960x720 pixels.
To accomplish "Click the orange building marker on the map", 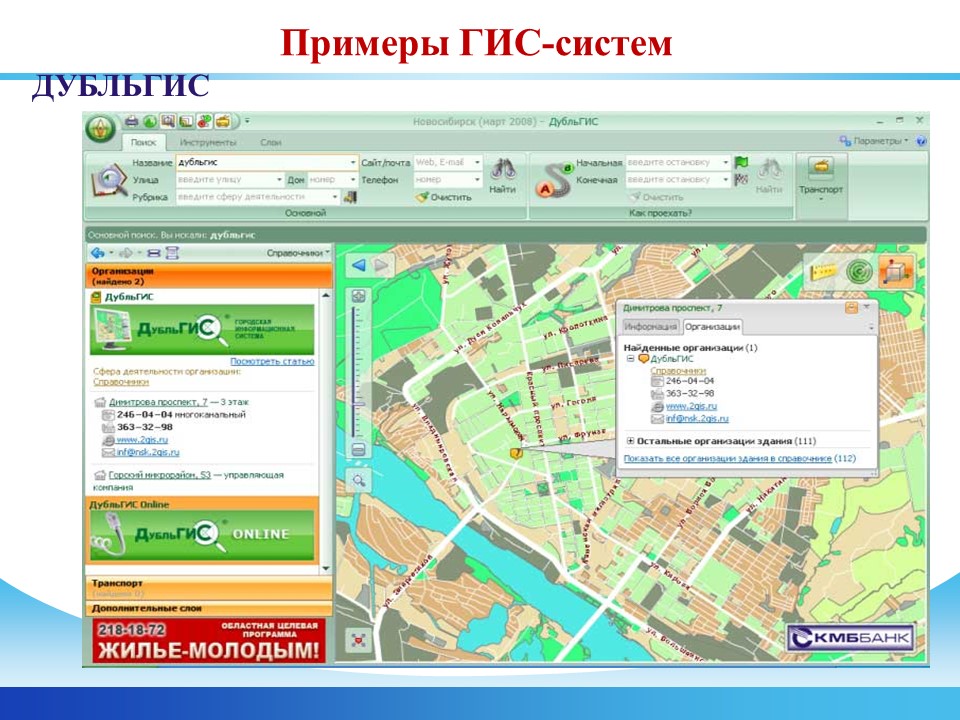I will coord(516,453).
